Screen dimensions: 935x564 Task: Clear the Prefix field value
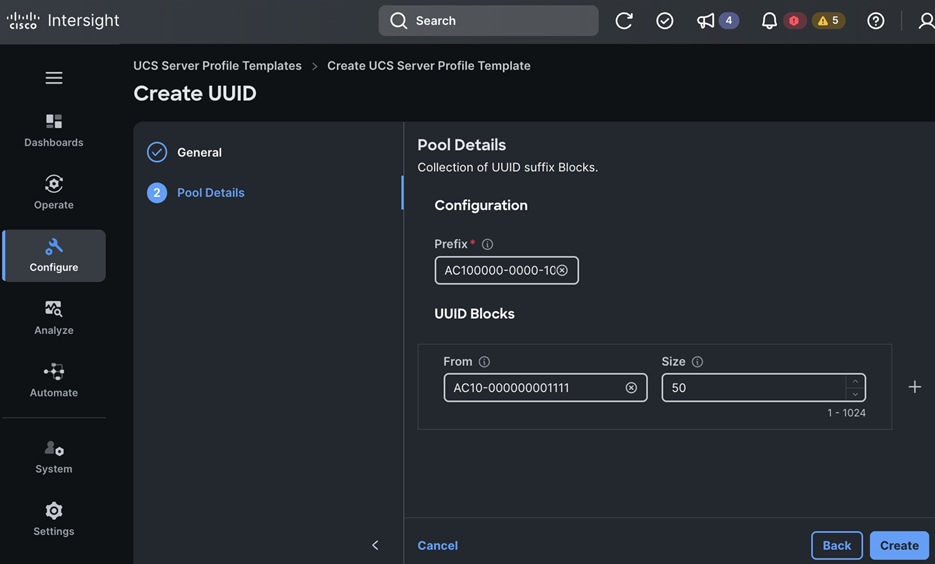click(562, 270)
